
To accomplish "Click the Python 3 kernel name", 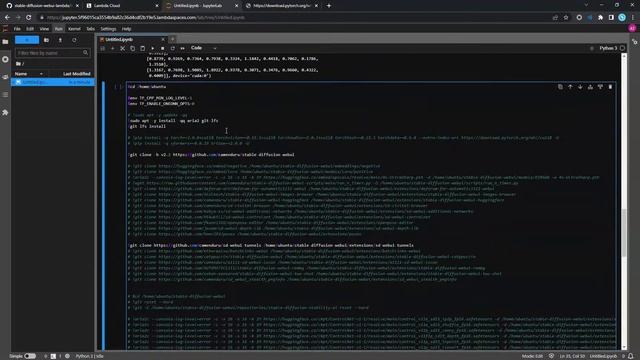I will point(608,48).
